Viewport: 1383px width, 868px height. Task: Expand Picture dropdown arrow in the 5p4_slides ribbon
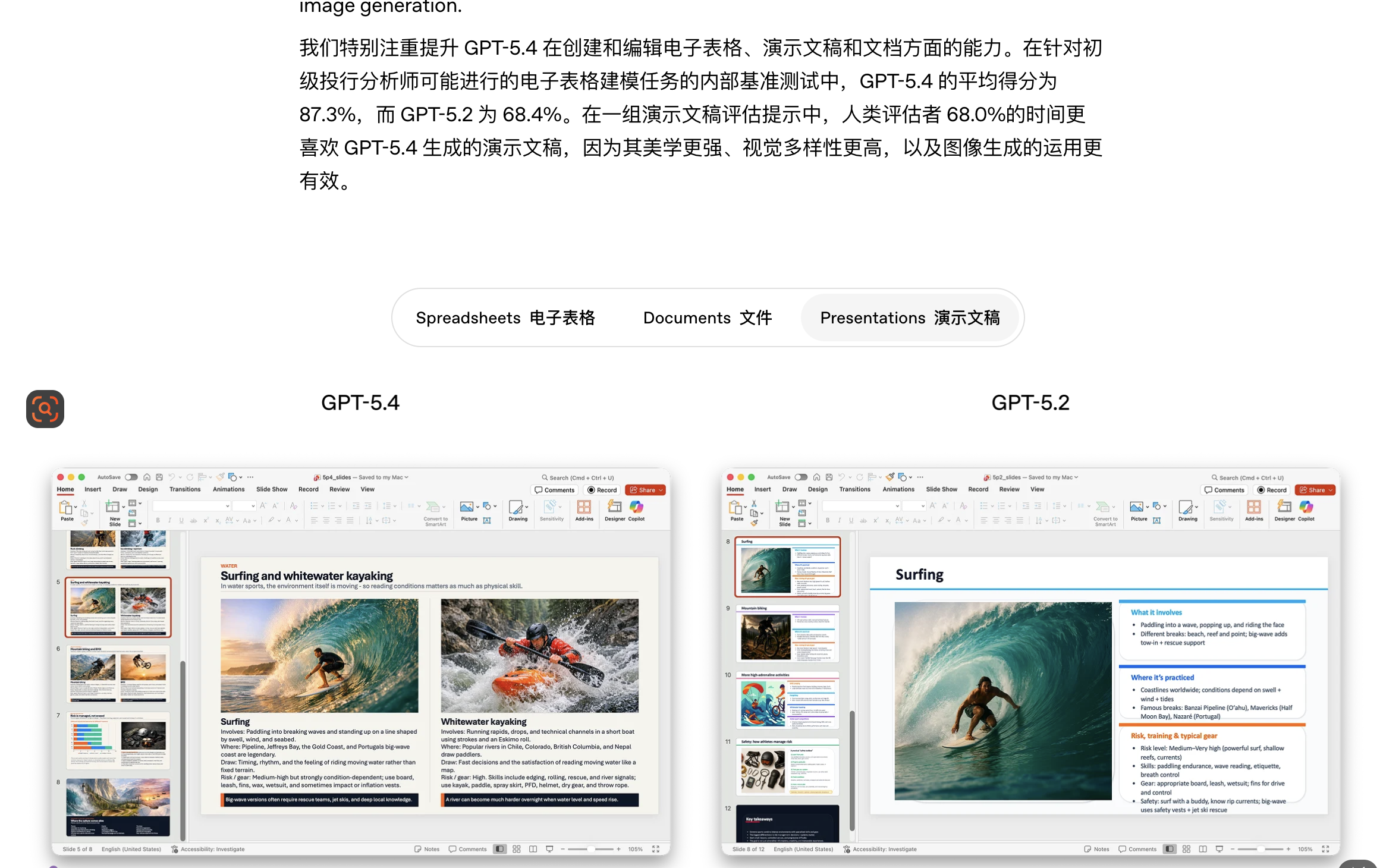pos(477,507)
